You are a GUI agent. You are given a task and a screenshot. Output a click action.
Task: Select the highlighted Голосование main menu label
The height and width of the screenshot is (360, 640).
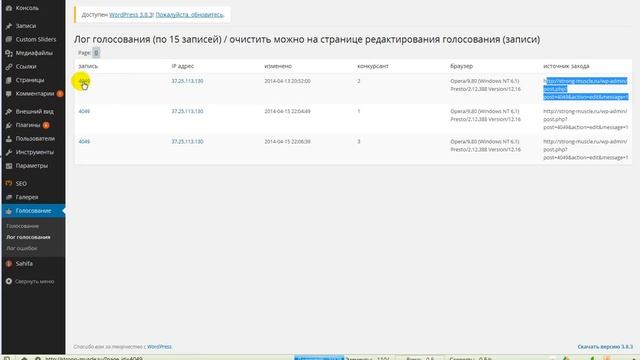click(x=33, y=211)
